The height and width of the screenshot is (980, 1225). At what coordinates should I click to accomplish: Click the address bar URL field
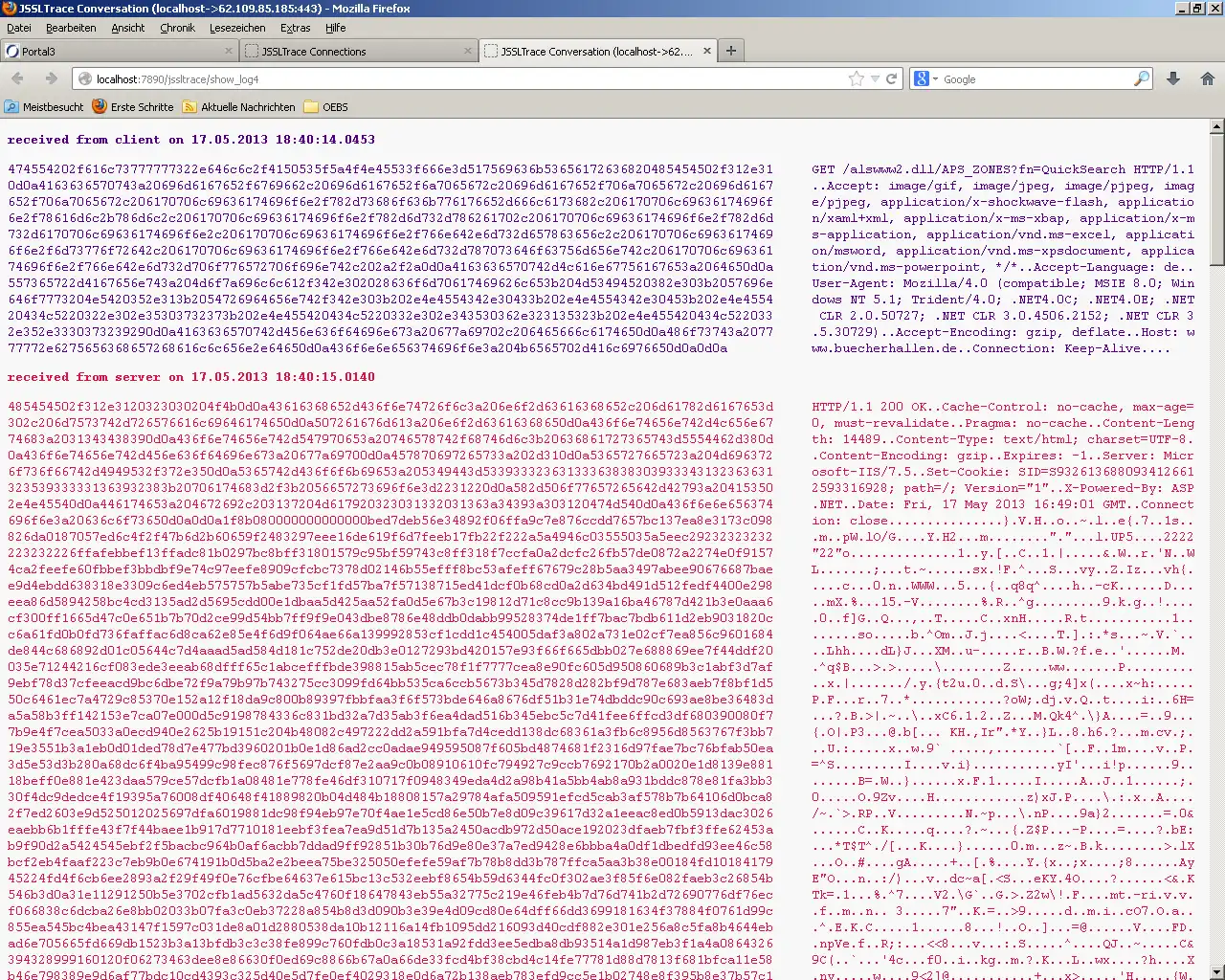coord(469,79)
